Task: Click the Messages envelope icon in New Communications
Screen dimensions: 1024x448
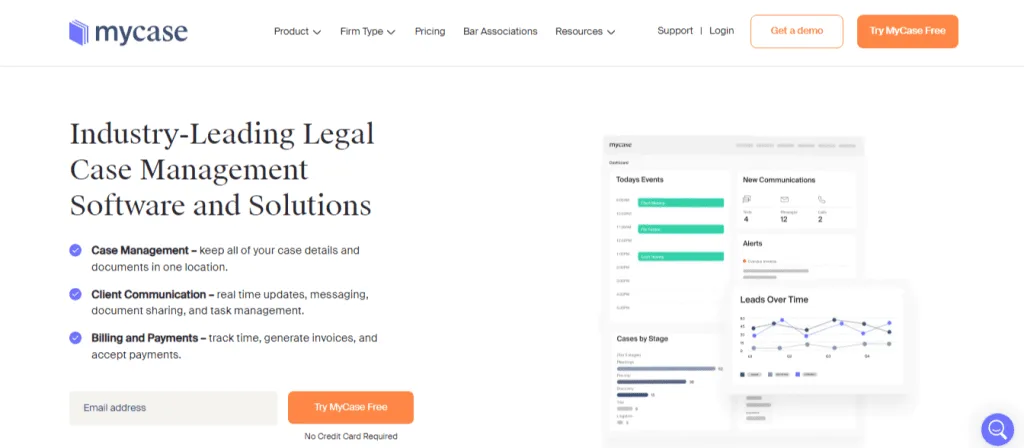Action: click(x=784, y=199)
